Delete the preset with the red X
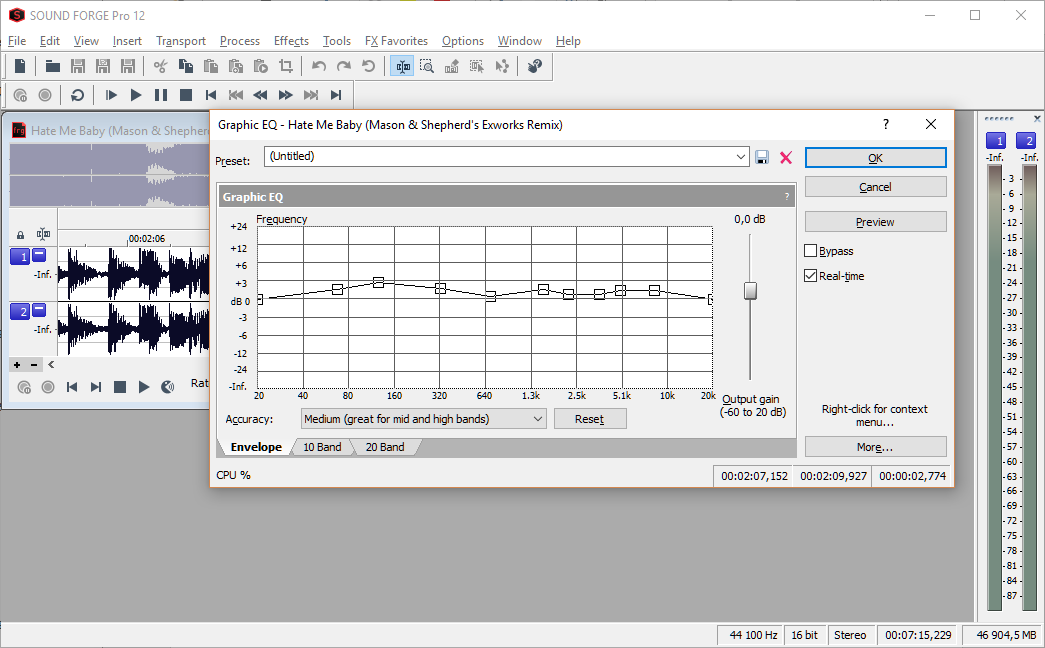Image resolution: width=1045 pixels, height=648 pixels. click(786, 157)
